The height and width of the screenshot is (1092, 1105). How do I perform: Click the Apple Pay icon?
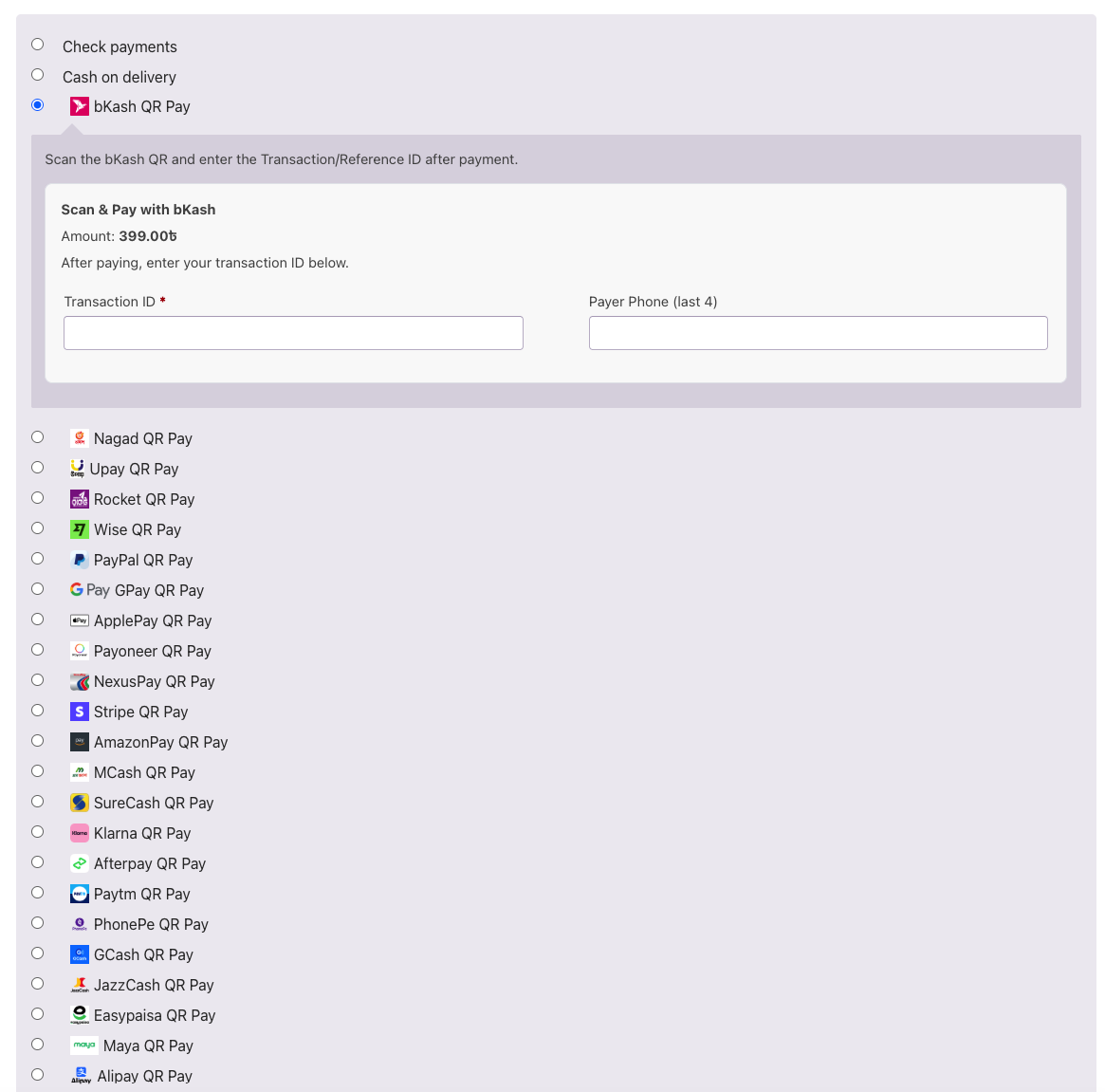79,620
